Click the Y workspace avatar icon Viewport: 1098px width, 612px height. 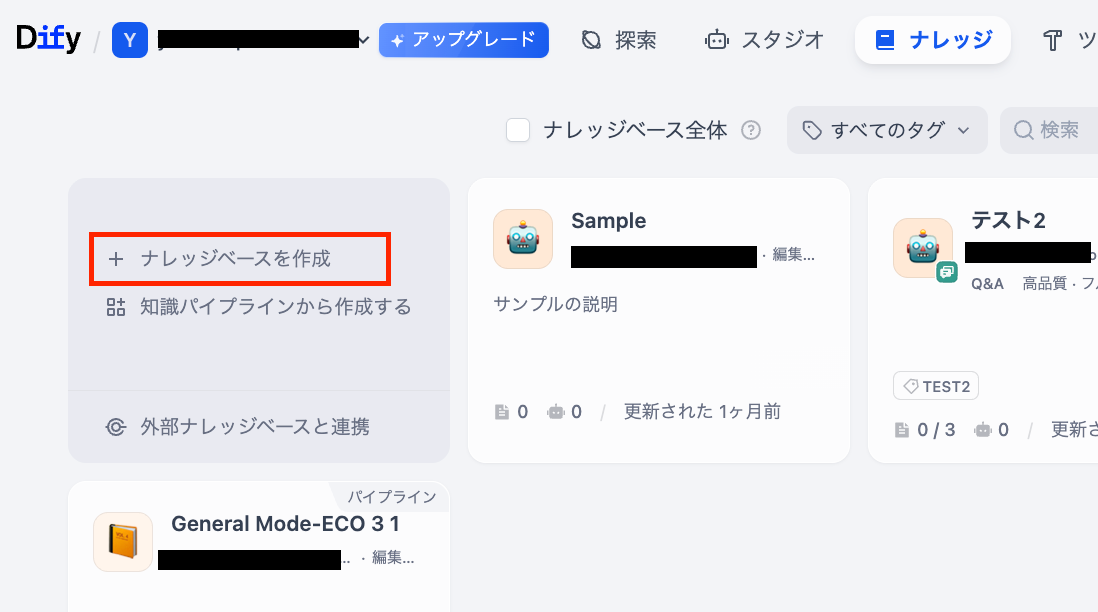[x=130, y=40]
